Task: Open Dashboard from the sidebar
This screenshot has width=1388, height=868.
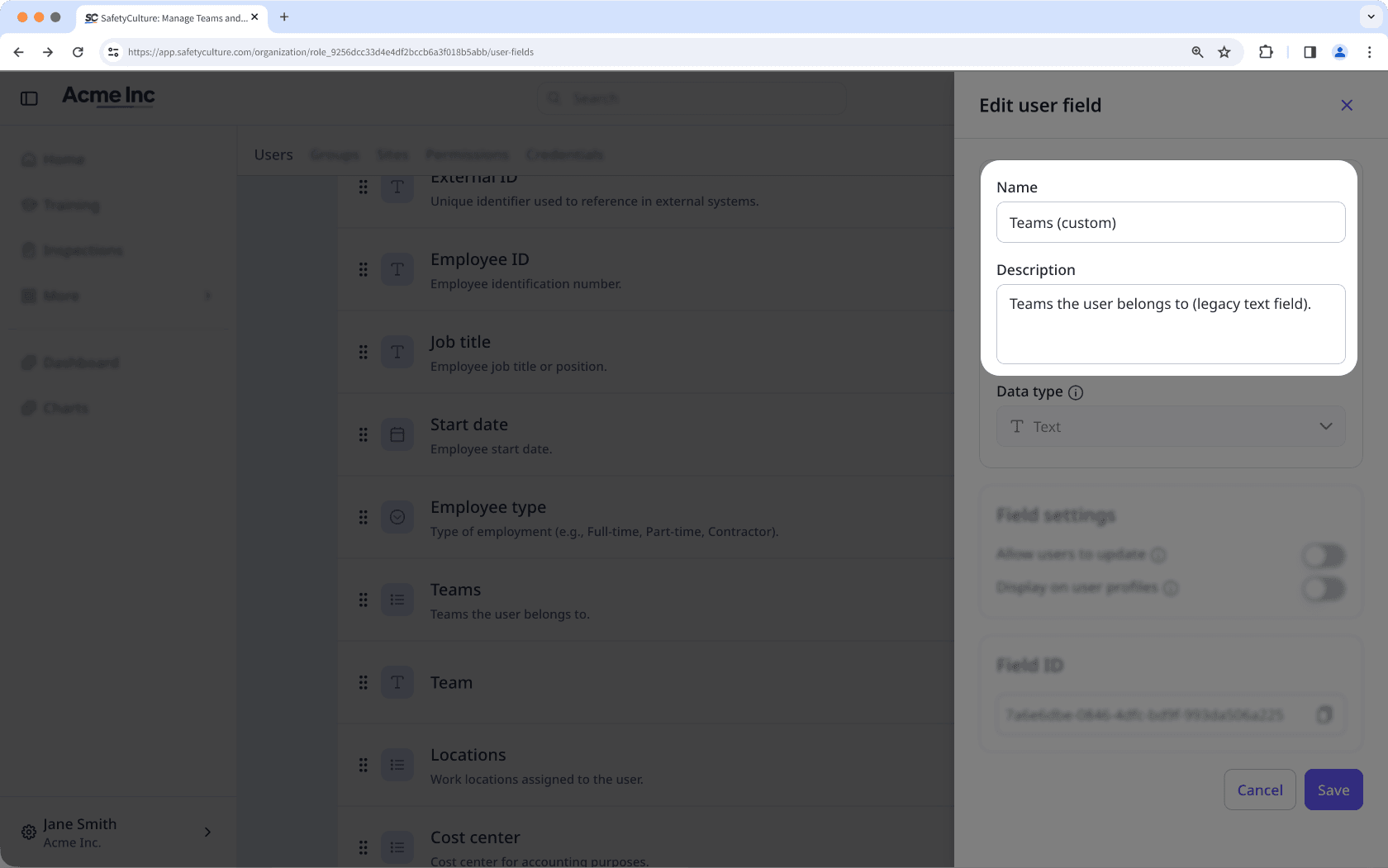Action: (x=79, y=363)
